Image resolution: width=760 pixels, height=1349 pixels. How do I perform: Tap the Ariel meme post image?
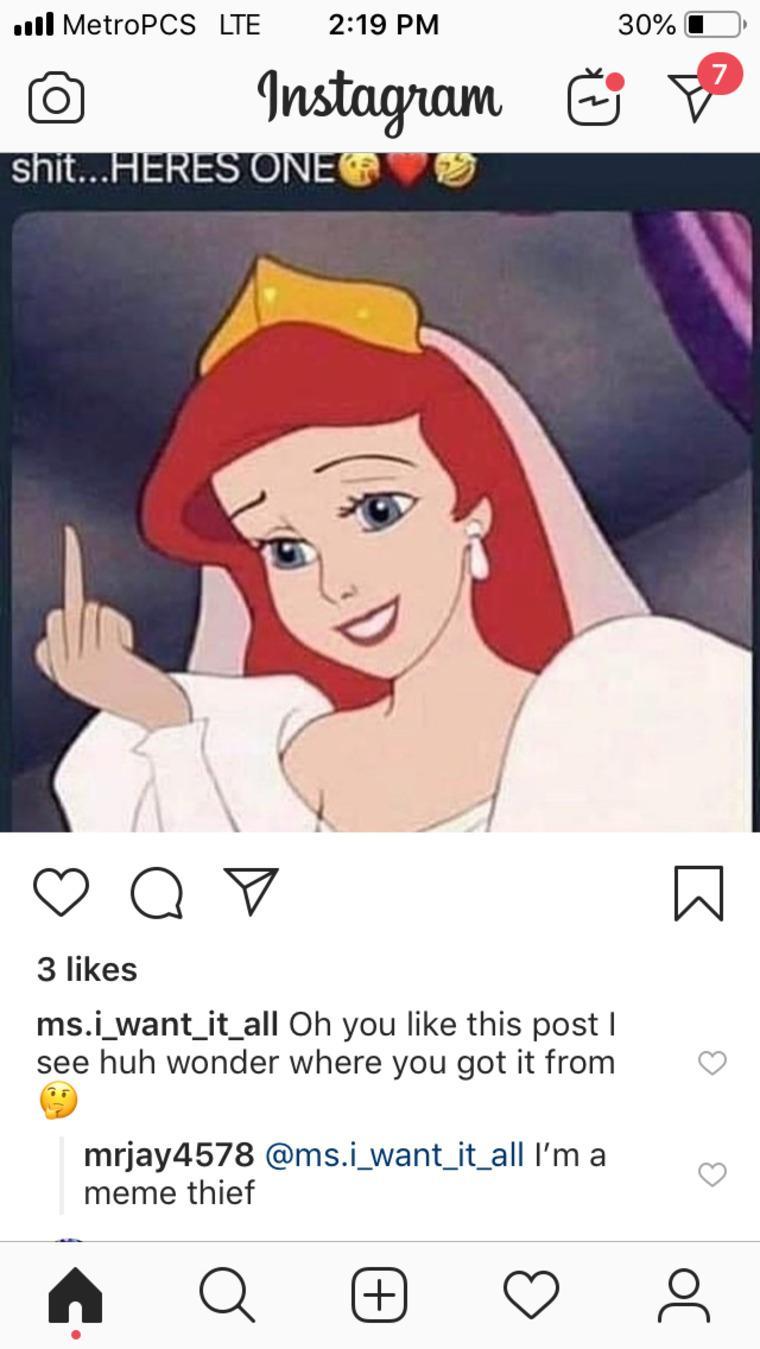380,492
